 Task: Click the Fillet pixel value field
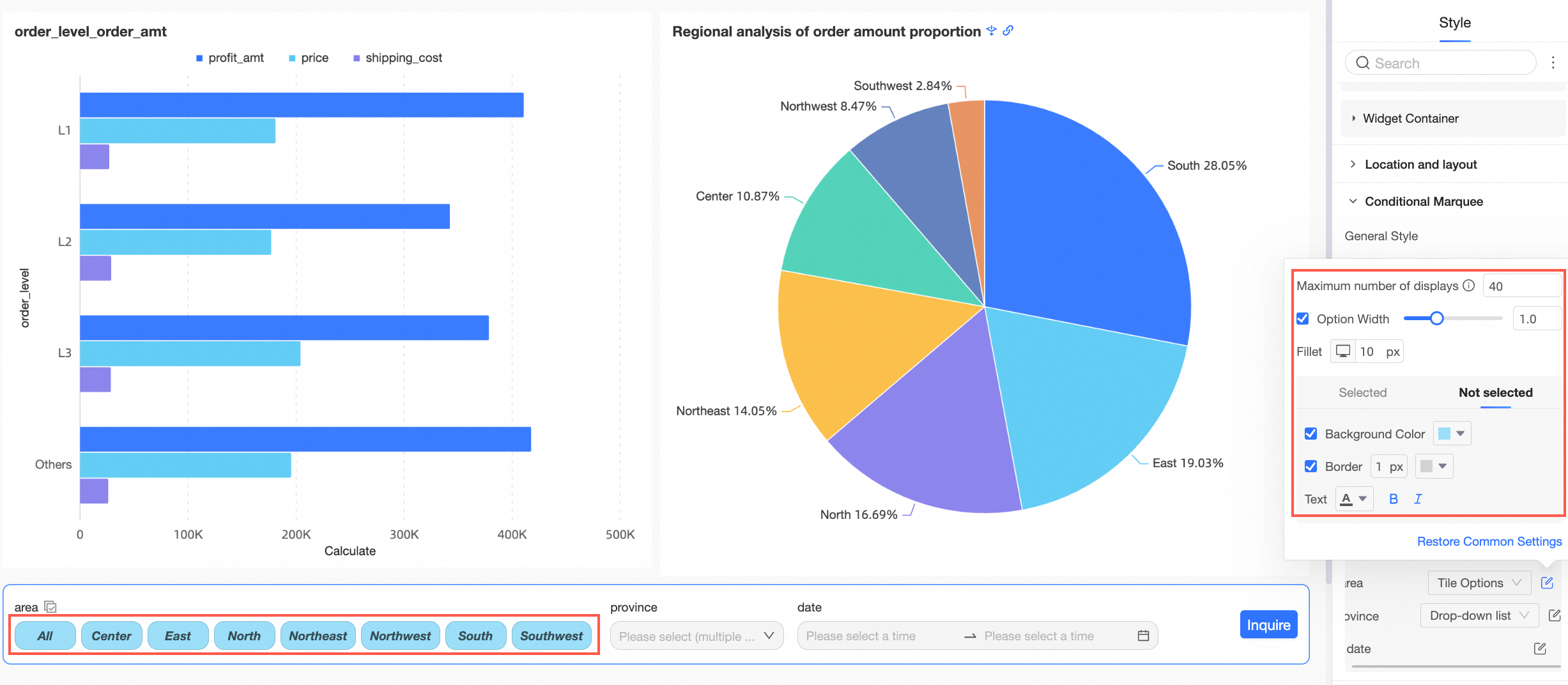pos(1380,351)
